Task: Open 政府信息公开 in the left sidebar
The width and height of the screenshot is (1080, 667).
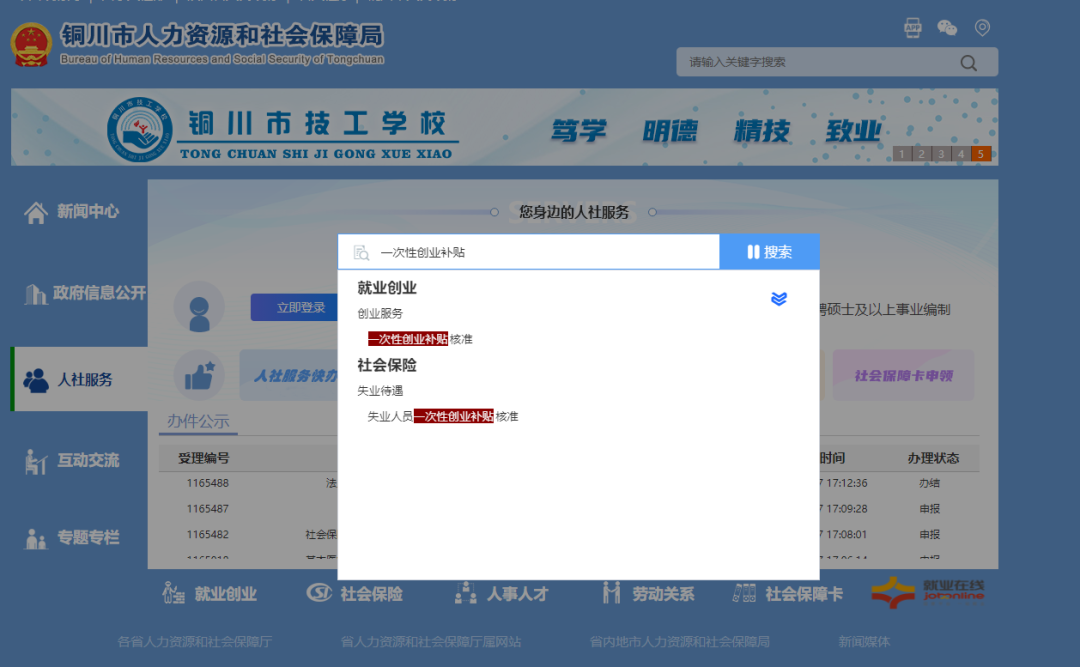Action: click(x=99, y=293)
